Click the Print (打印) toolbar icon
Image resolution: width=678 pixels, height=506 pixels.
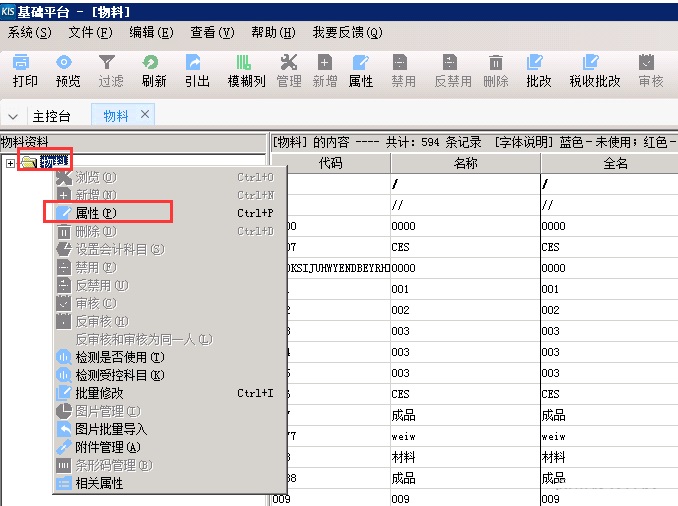(25, 70)
